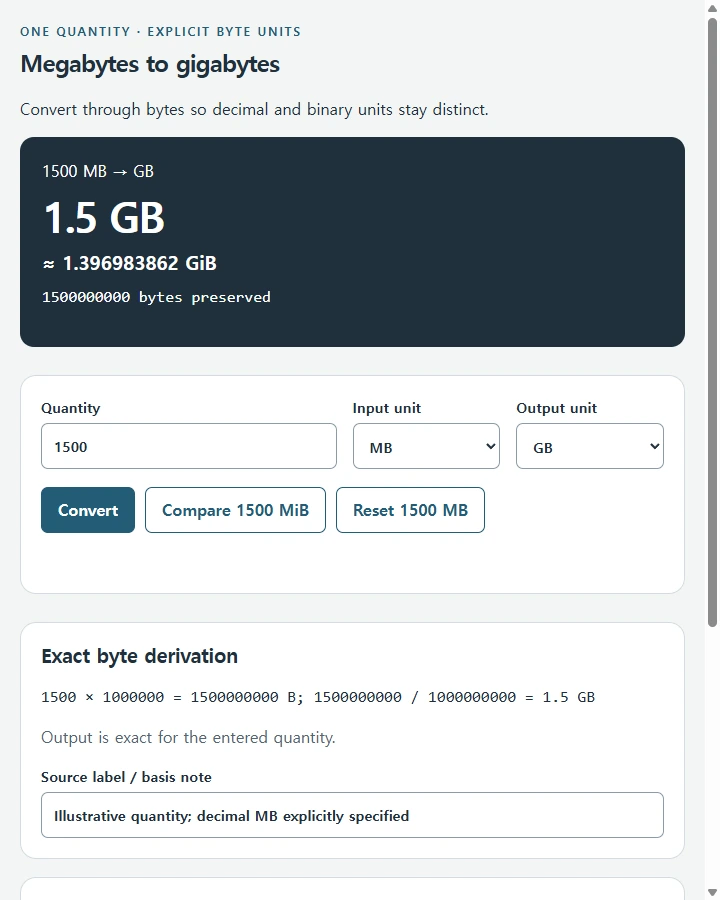Click the derivation formula line

(318, 697)
